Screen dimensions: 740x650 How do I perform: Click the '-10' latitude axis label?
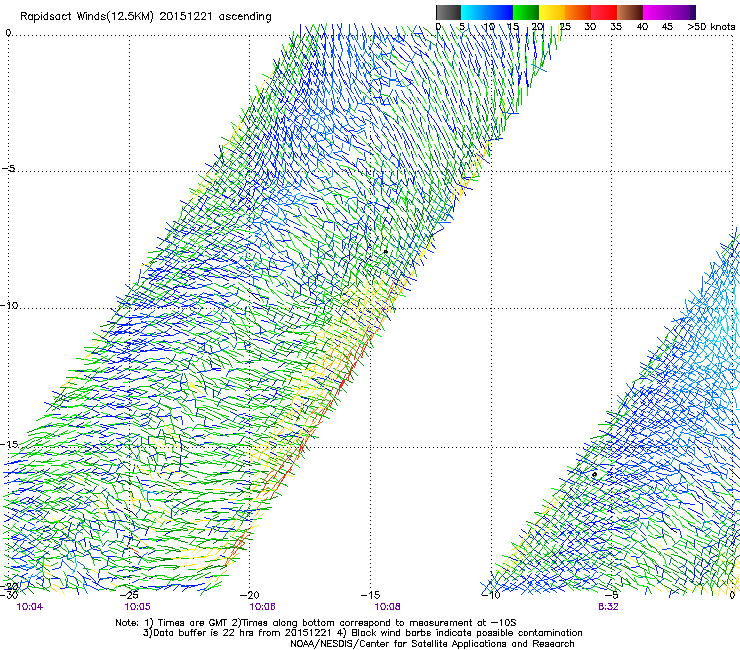point(9,305)
